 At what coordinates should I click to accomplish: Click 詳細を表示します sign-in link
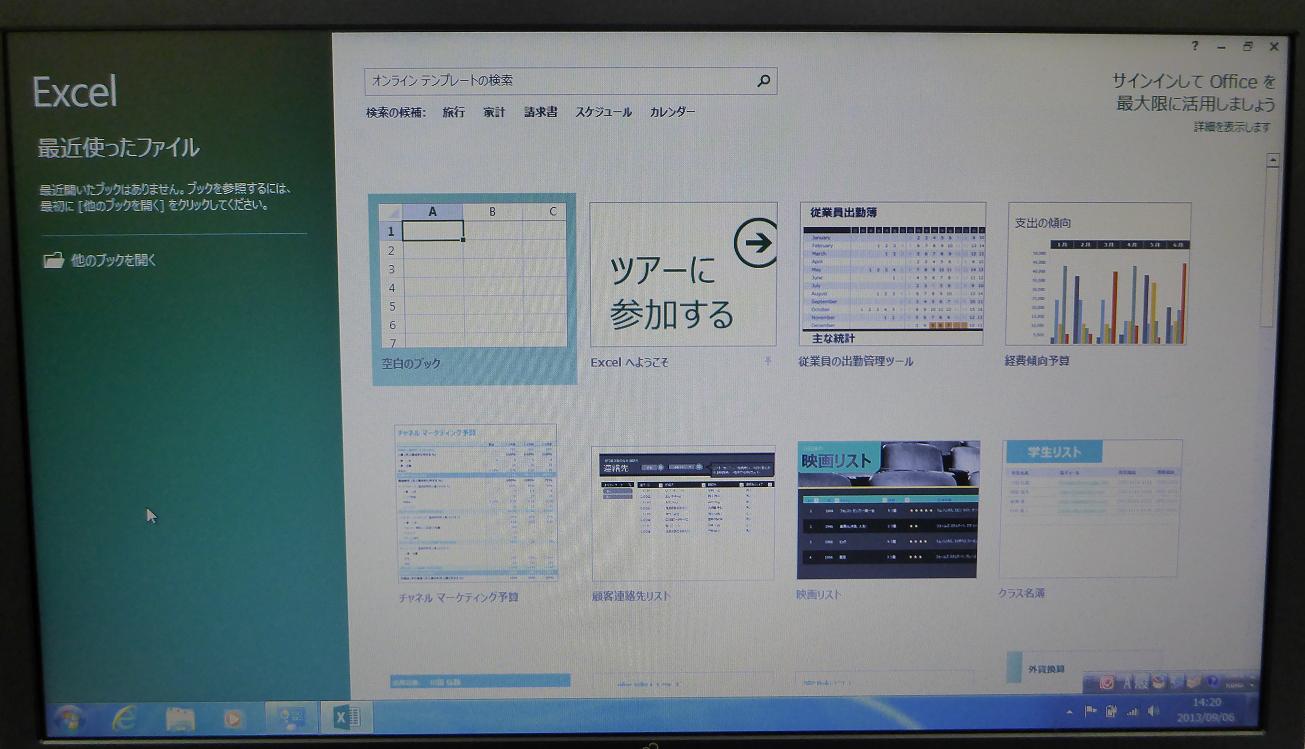(x=1231, y=127)
